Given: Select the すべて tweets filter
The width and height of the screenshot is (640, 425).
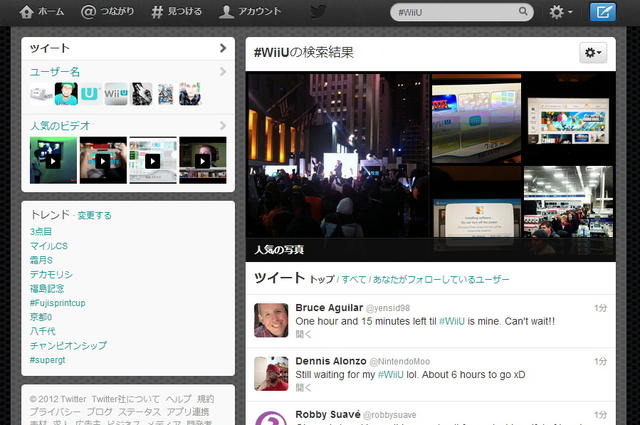Looking at the screenshot, I should click(353, 280).
